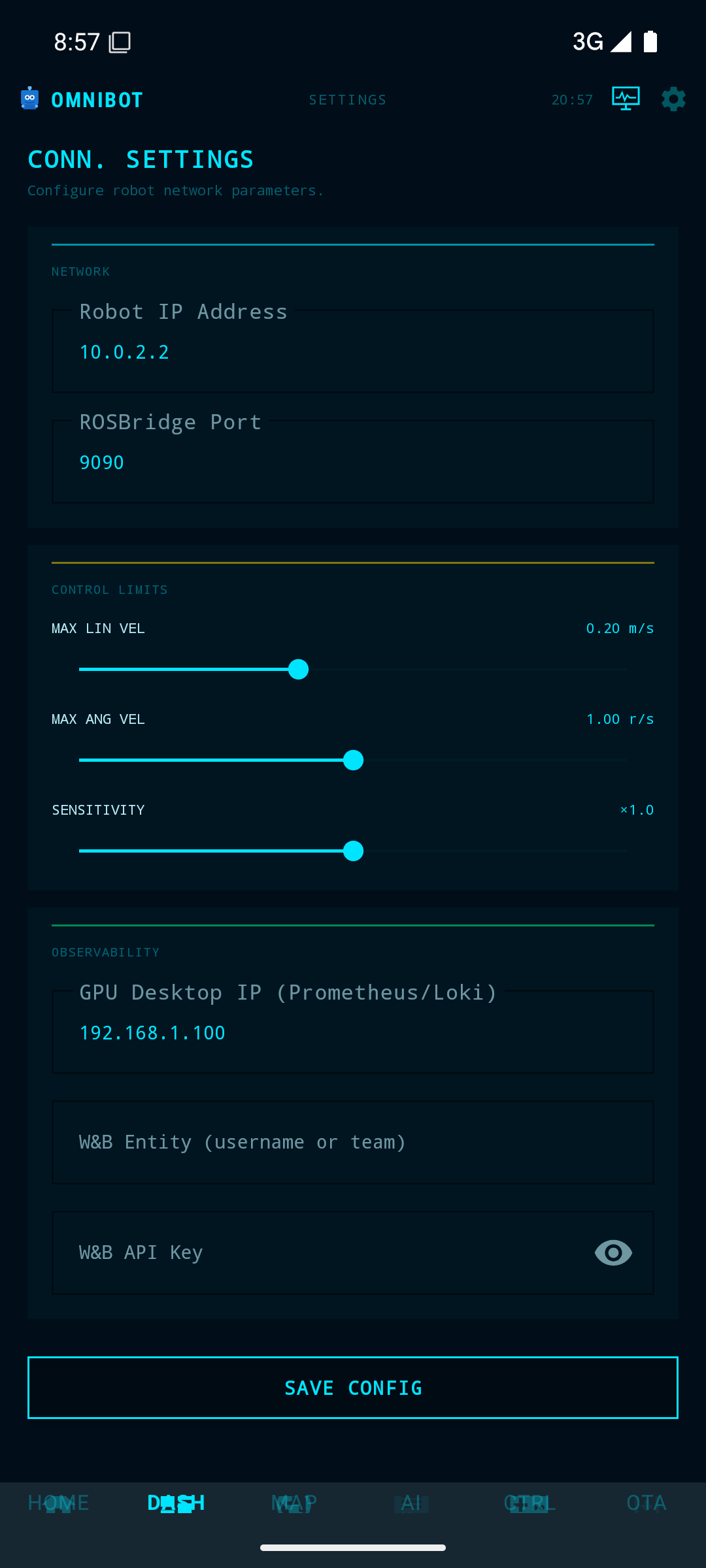Tap the Omnibot robot logo icon
706x1568 pixels.
30,99
